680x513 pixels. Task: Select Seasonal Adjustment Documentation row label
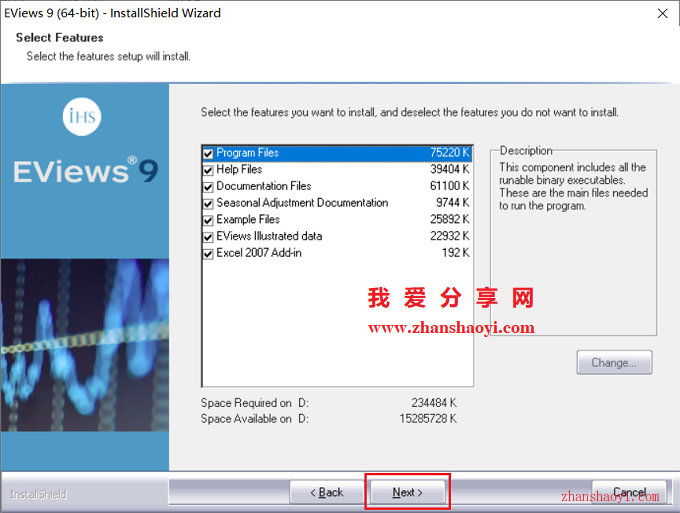coord(302,203)
